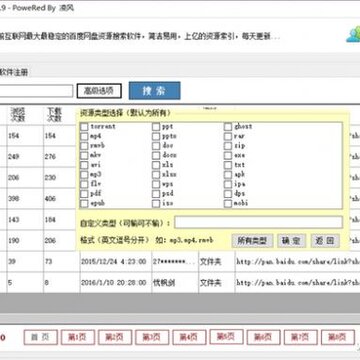The height and width of the screenshot is (360, 360).
Task: Select the xls checkbox
Action: point(156,165)
